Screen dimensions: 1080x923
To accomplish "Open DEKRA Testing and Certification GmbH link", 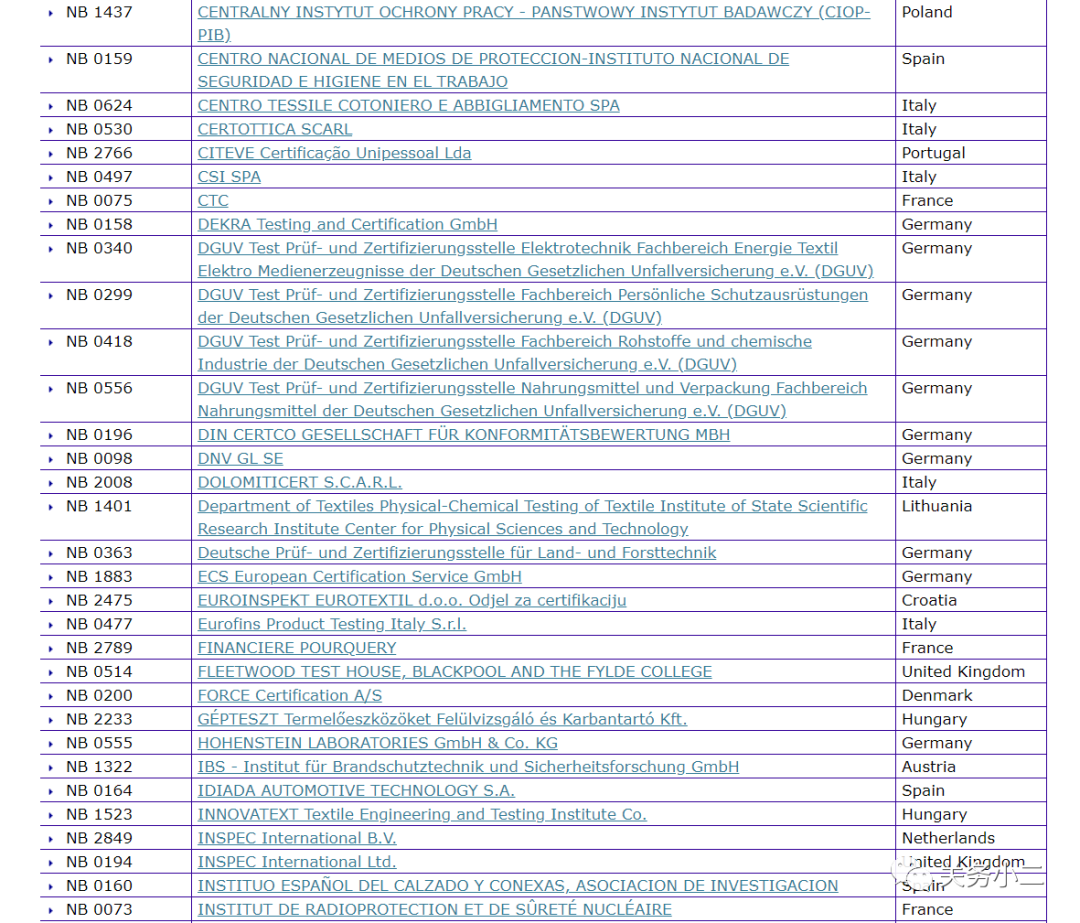I will tap(347, 224).
